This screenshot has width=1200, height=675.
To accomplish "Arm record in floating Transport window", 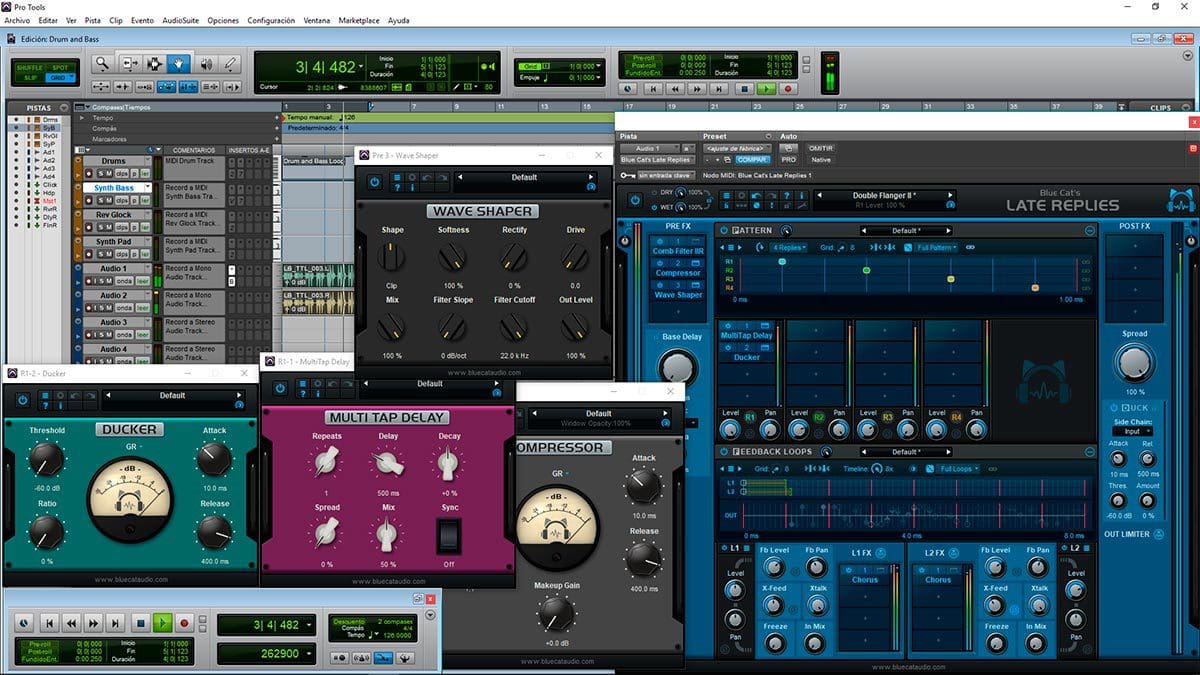I will 184,623.
